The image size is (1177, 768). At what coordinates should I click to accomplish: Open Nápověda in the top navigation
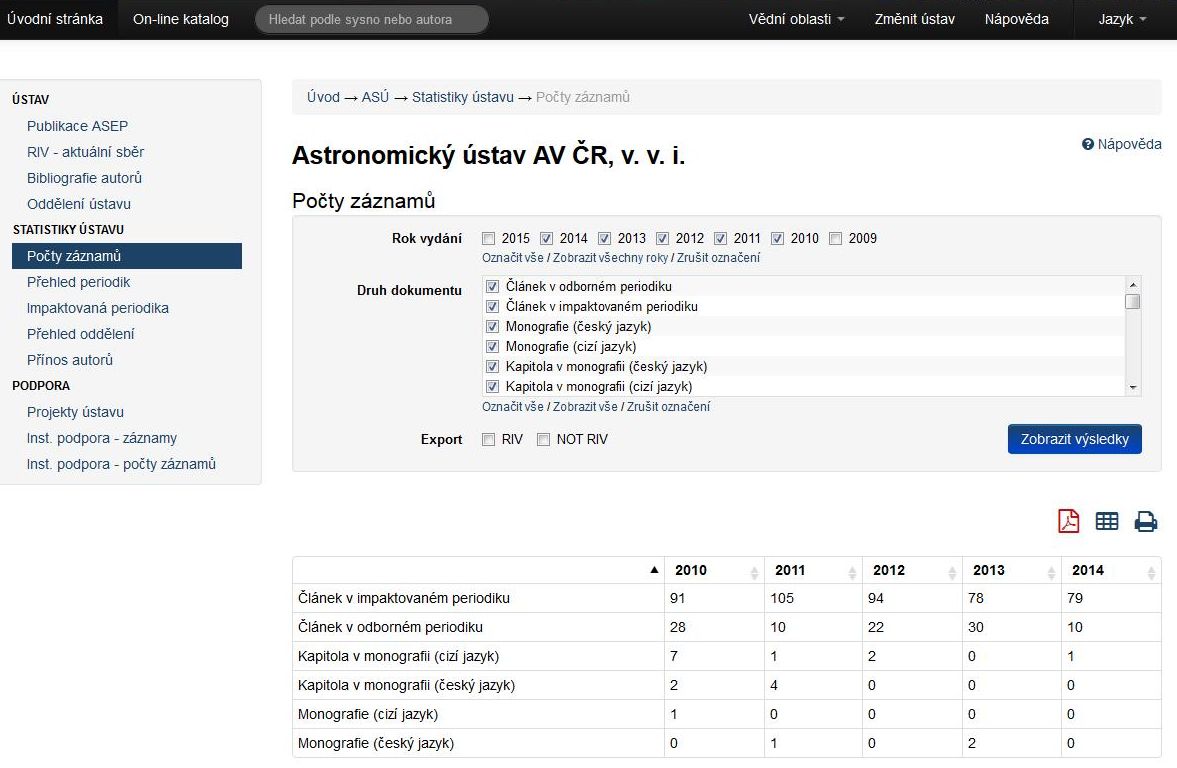(x=1016, y=20)
